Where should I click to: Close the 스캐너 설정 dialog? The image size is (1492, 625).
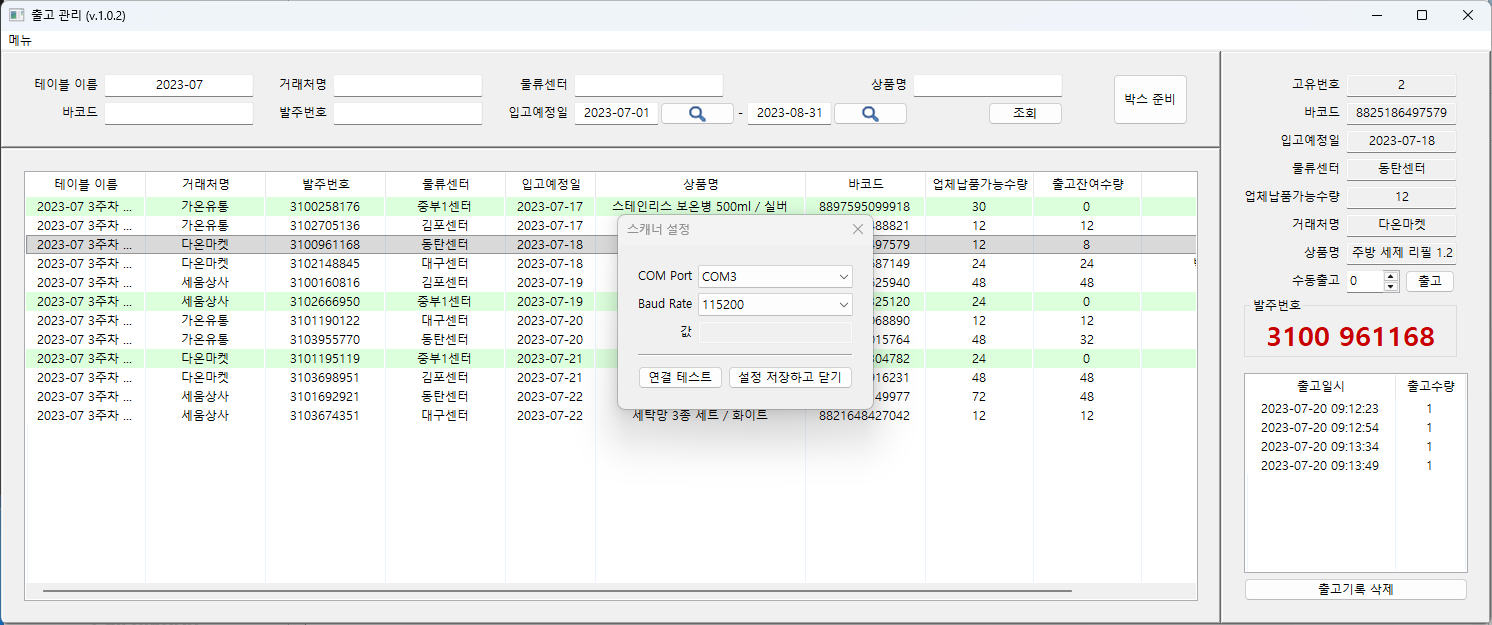pyautogui.click(x=857, y=229)
